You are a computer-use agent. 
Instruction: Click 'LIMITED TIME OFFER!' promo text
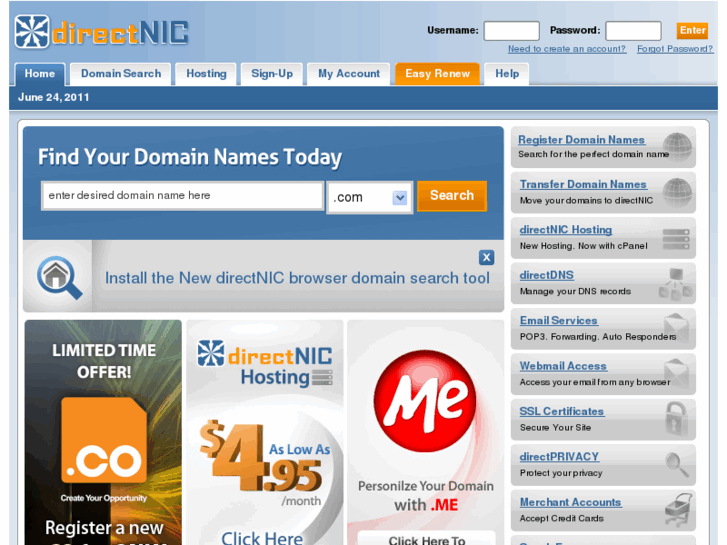(104, 361)
